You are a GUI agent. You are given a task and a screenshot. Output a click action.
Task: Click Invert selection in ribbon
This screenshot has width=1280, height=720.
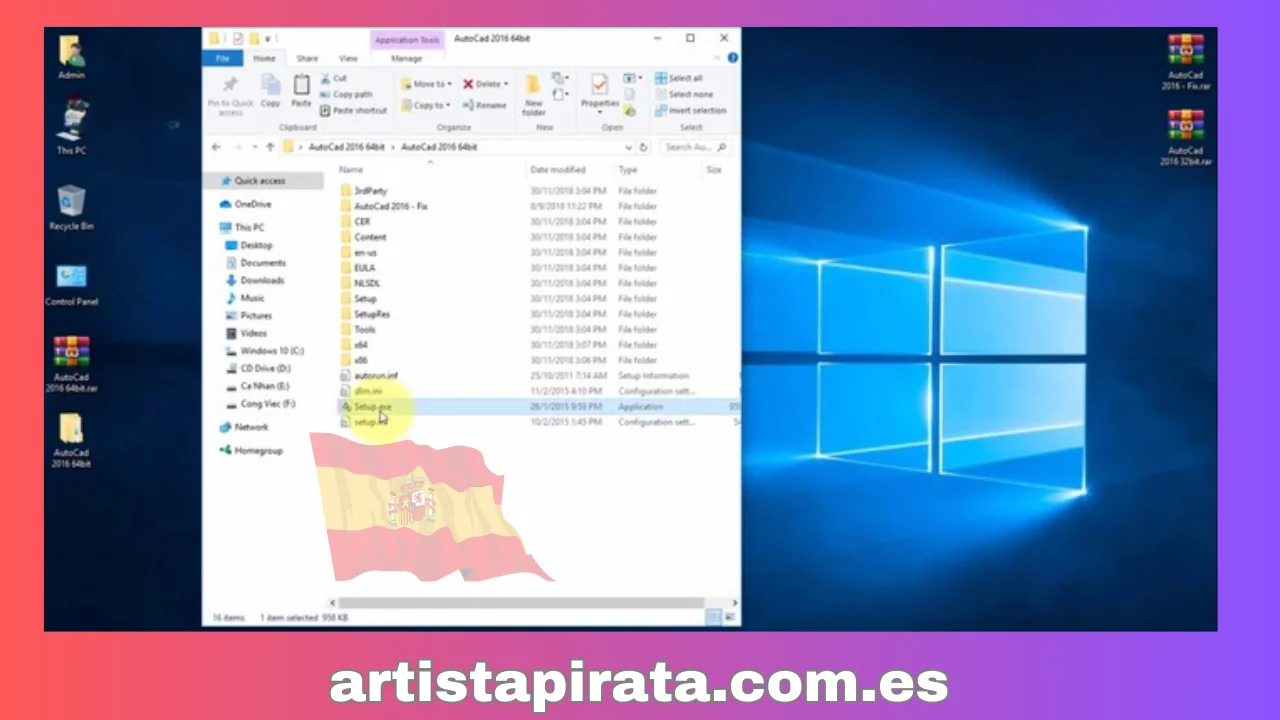691,110
